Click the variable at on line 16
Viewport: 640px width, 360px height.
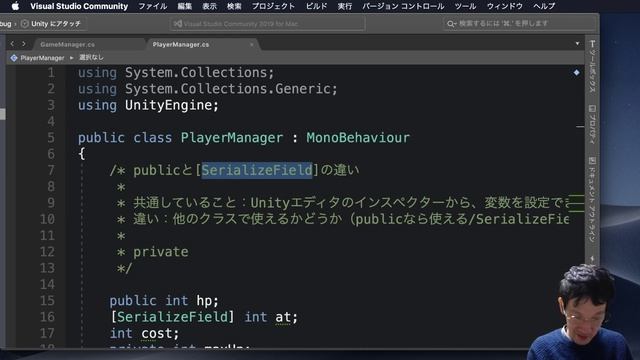coord(283,317)
